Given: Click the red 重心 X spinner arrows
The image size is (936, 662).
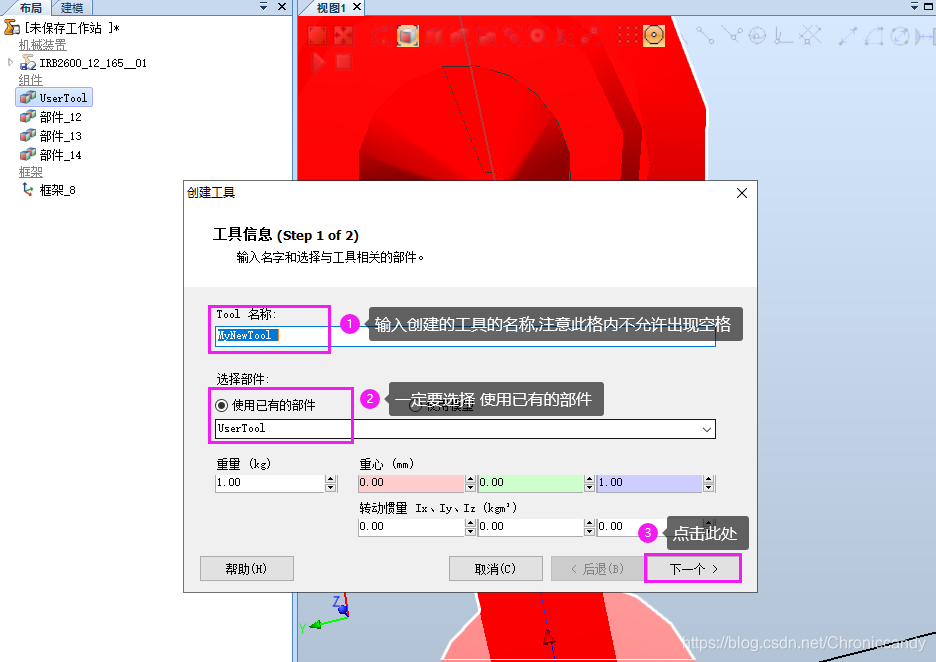Looking at the screenshot, I should pyautogui.click(x=470, y=483).
